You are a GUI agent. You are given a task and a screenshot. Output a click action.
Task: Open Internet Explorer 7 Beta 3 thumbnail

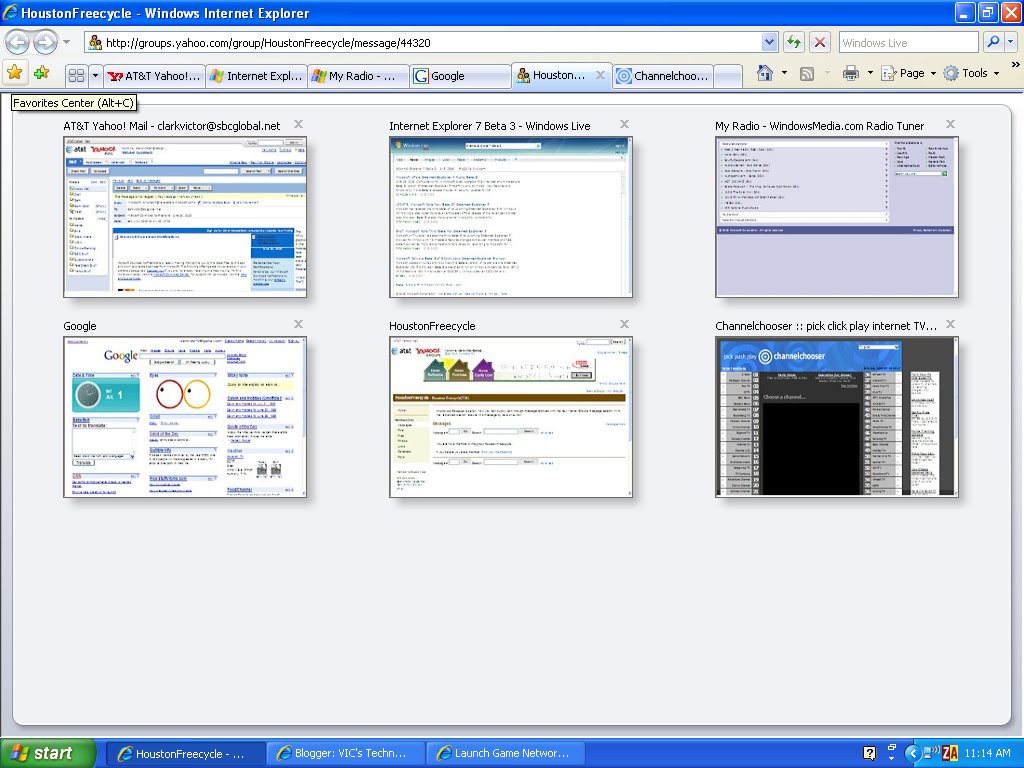point(511,217)
